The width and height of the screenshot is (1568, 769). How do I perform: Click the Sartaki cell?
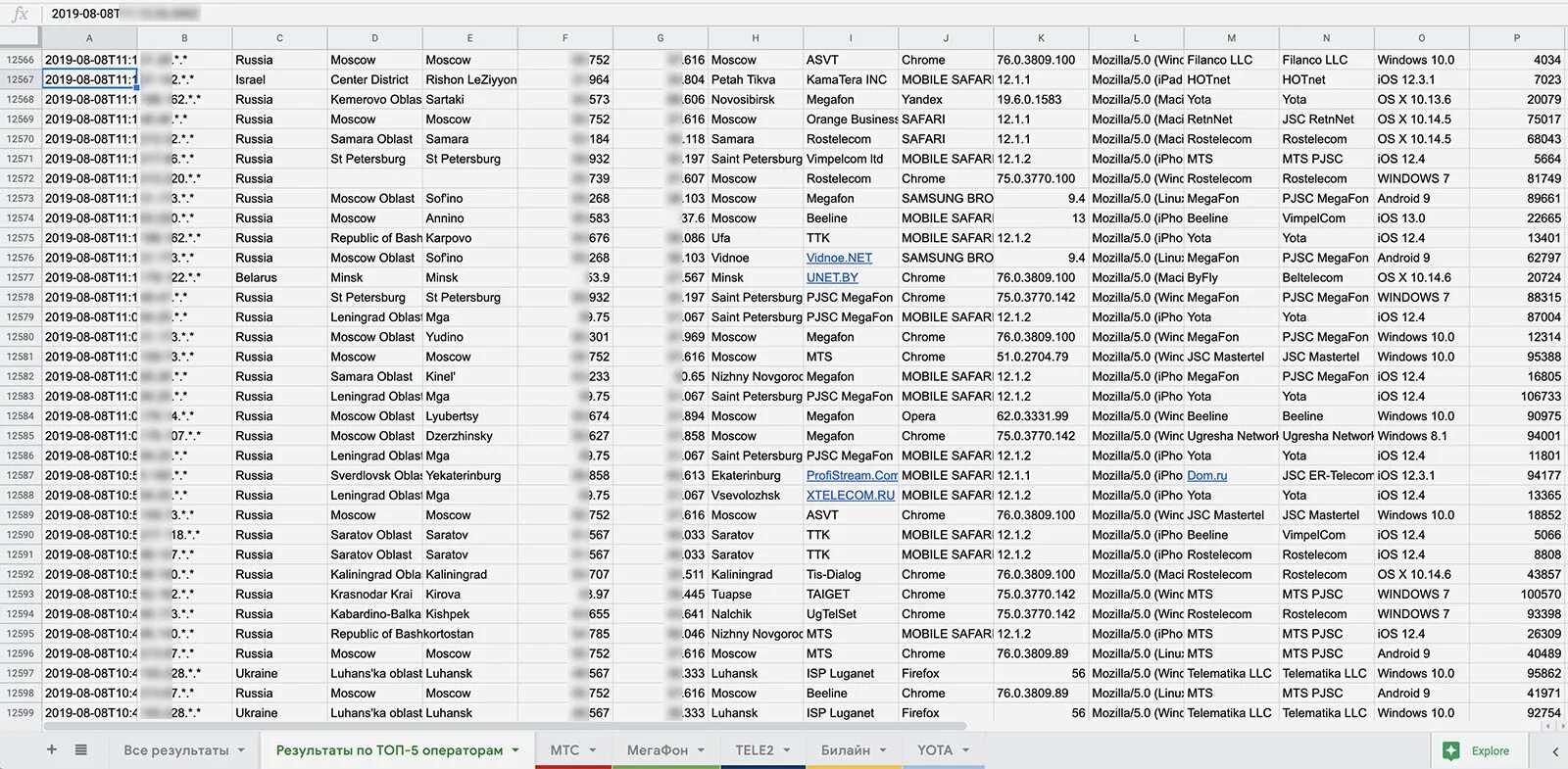click(x=470, y=99)
